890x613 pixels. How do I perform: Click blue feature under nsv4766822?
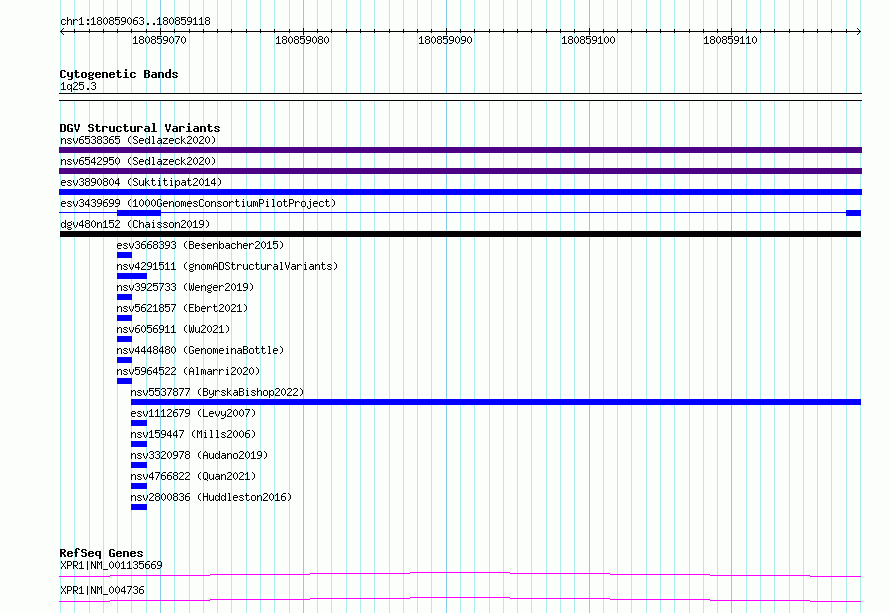139,486
